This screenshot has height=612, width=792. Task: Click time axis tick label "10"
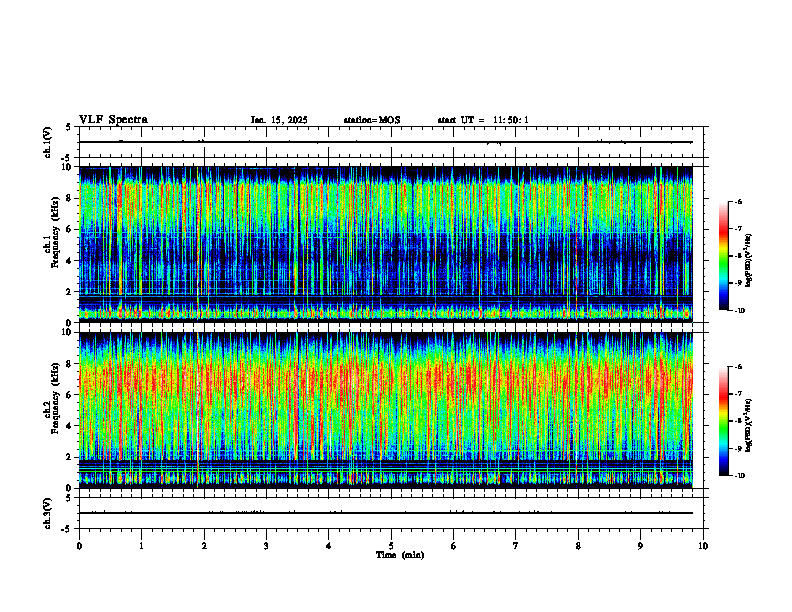[703, 546]
